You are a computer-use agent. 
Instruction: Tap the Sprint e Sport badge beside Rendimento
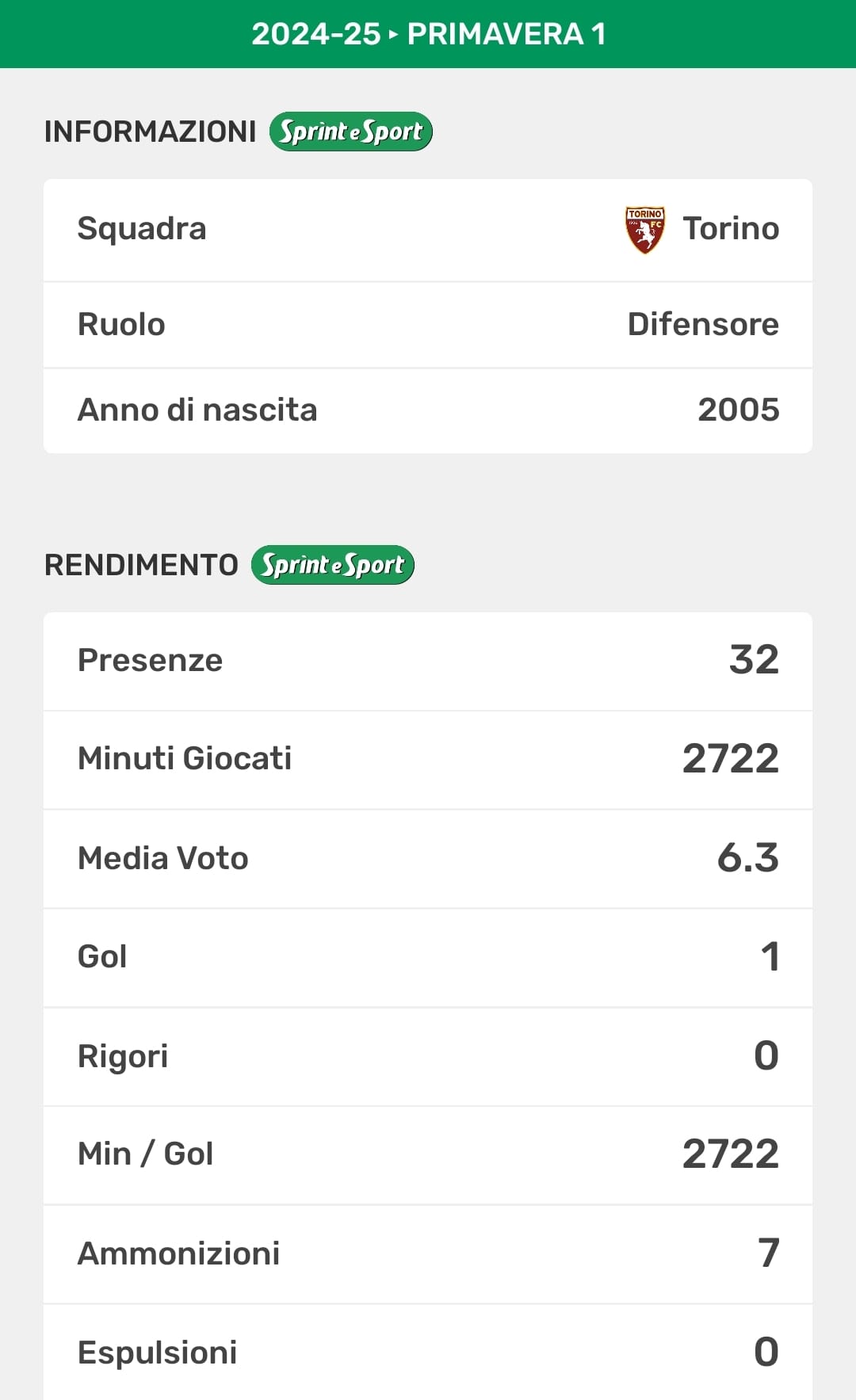pyautogui.click(x=332, y=565)
